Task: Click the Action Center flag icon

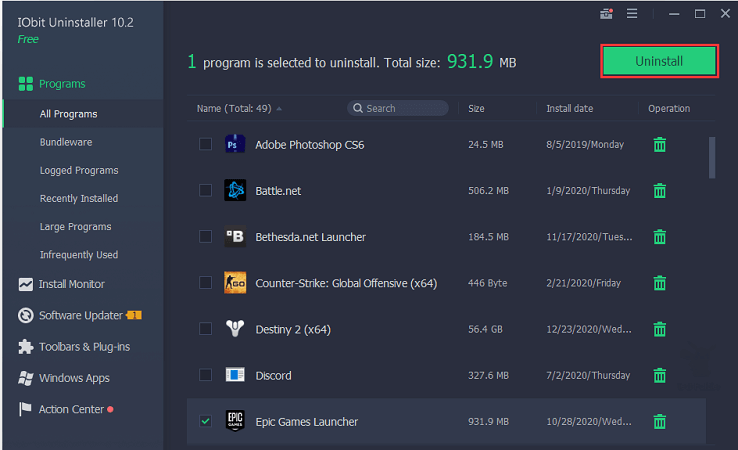Action: point(24,409)
